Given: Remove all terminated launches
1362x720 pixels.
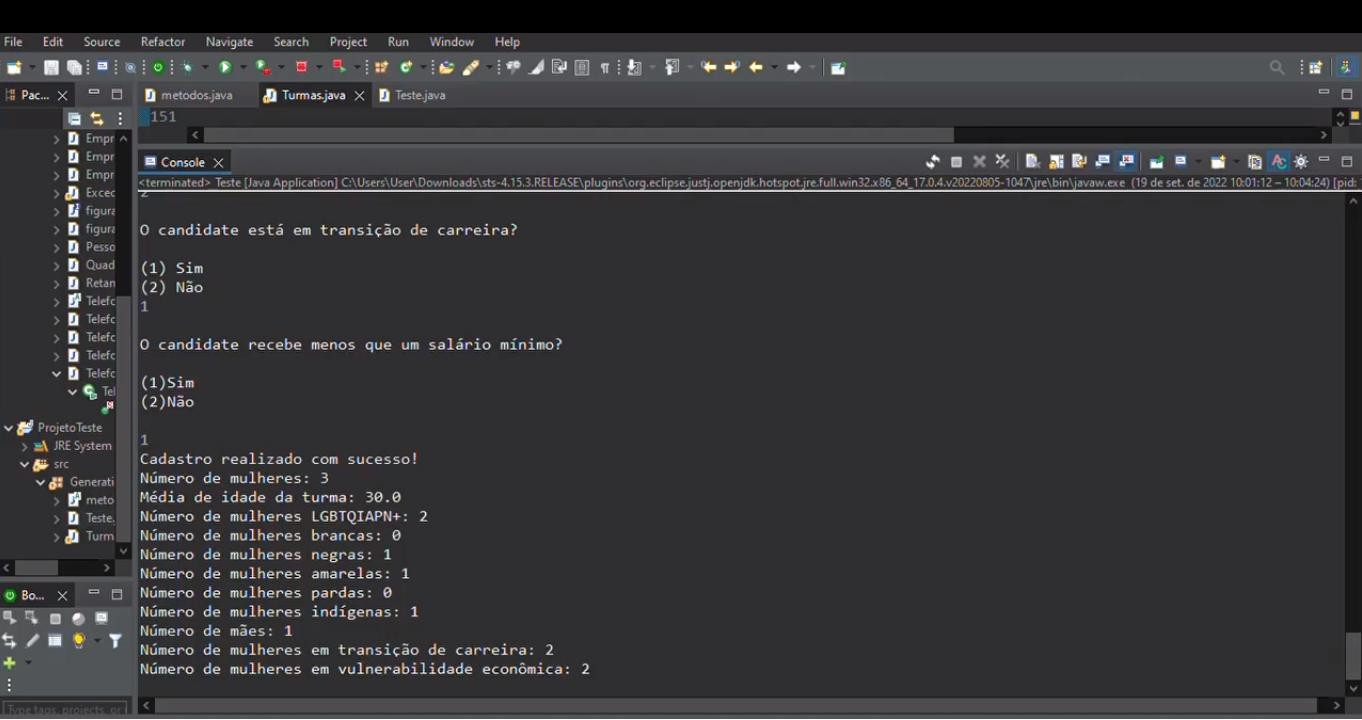Looking at the screenshot, I should click(x=1002, y=162).
